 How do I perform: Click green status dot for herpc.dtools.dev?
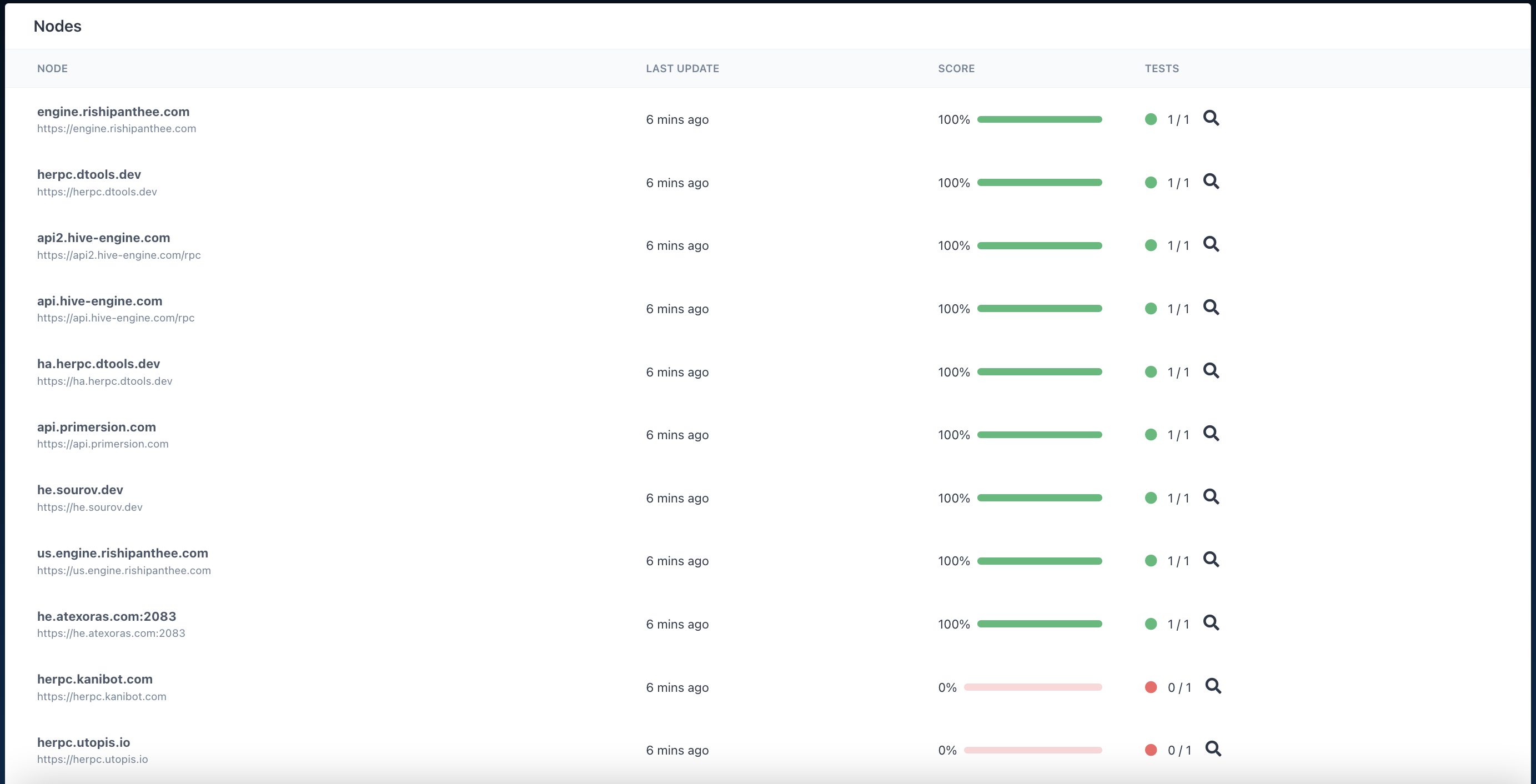1151,183
